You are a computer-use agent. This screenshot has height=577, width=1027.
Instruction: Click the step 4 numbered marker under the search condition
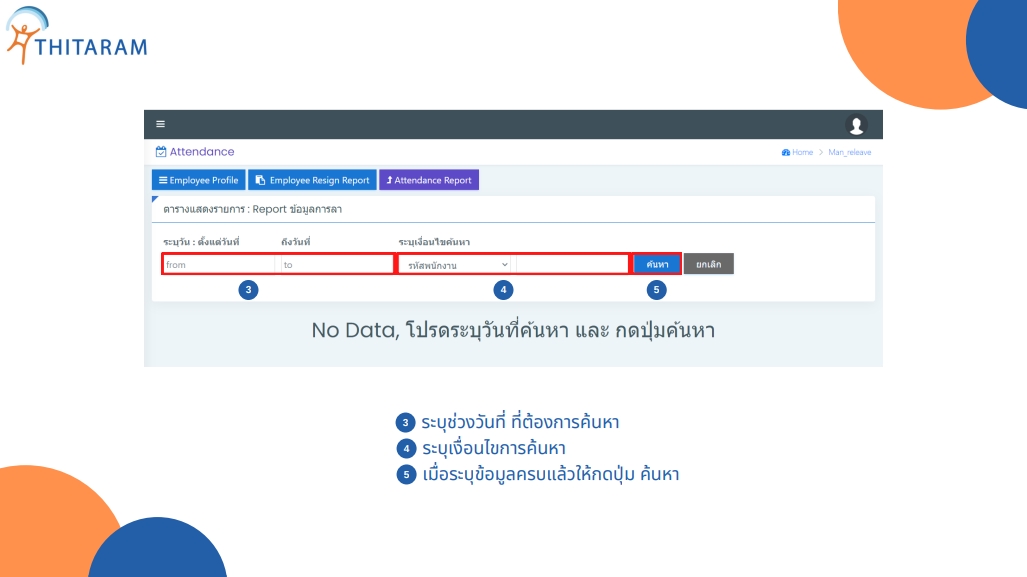[504, 290]
